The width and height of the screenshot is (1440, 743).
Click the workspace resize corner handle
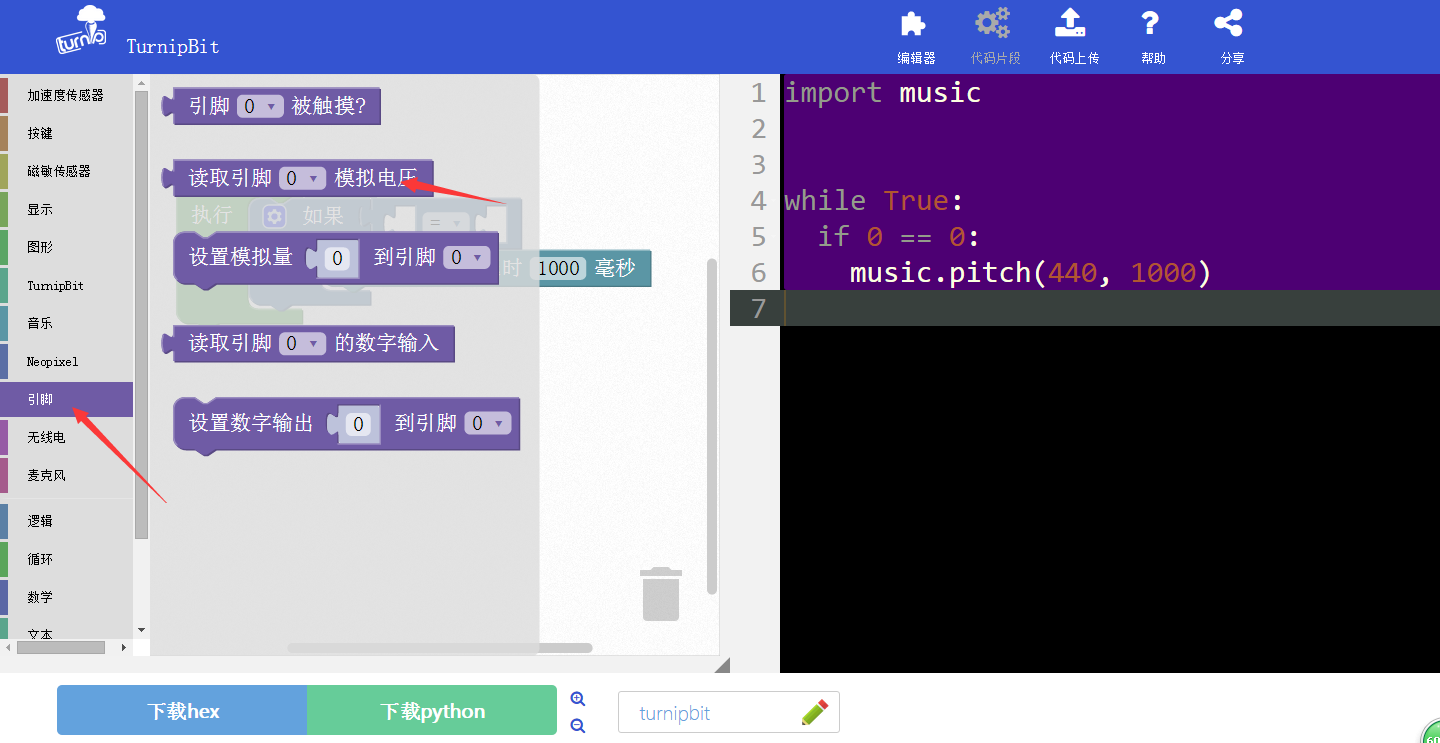click(722, 665)
